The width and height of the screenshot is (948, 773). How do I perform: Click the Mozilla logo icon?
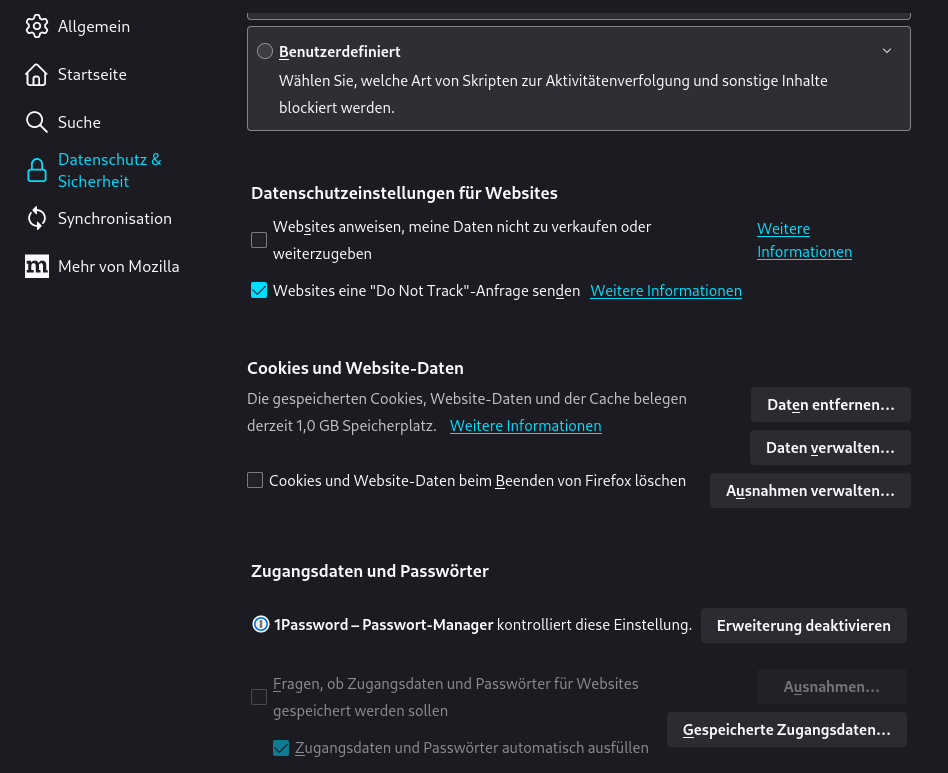37,266
